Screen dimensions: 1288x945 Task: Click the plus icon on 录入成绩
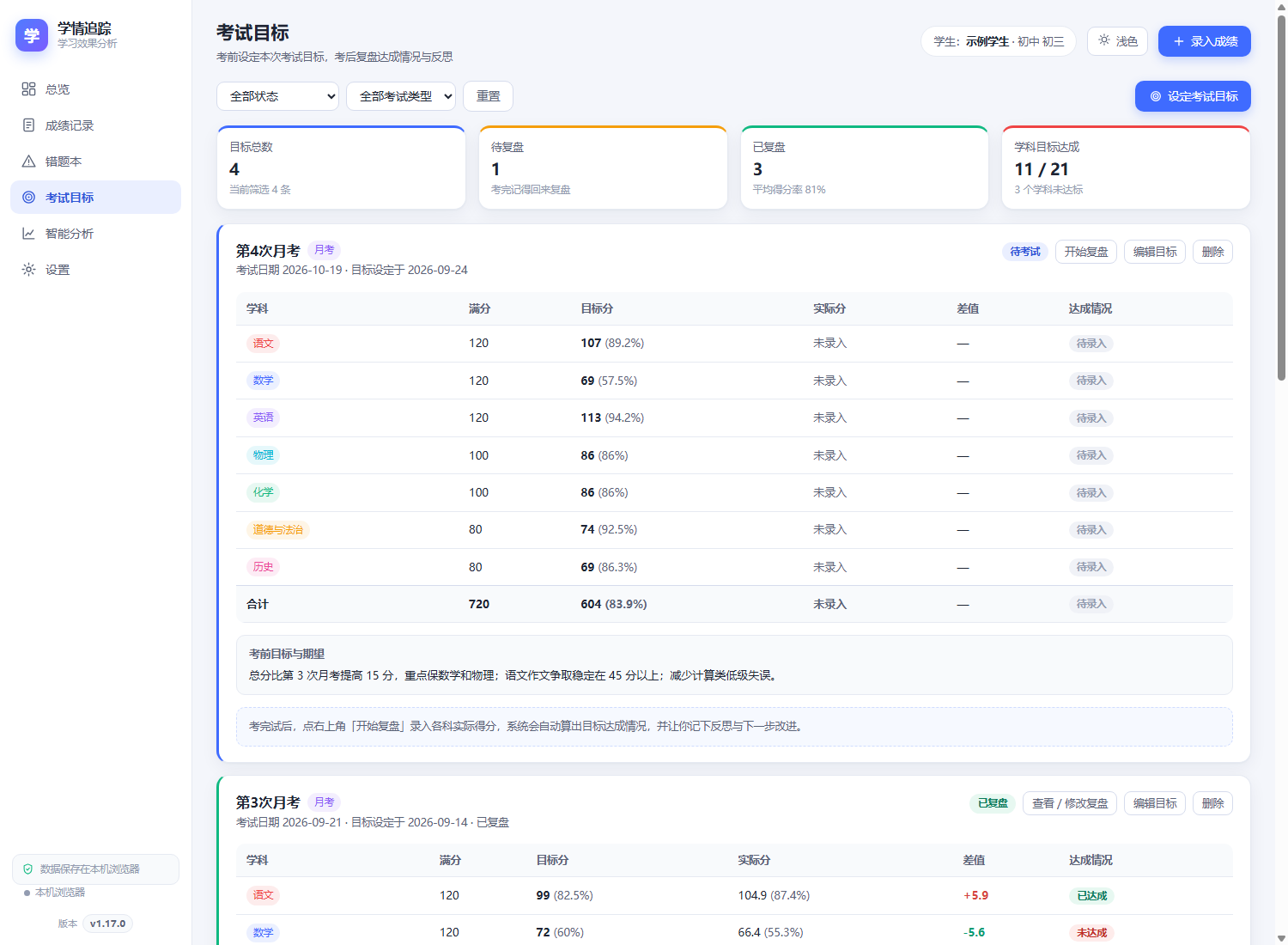[x=1179, y=41]
